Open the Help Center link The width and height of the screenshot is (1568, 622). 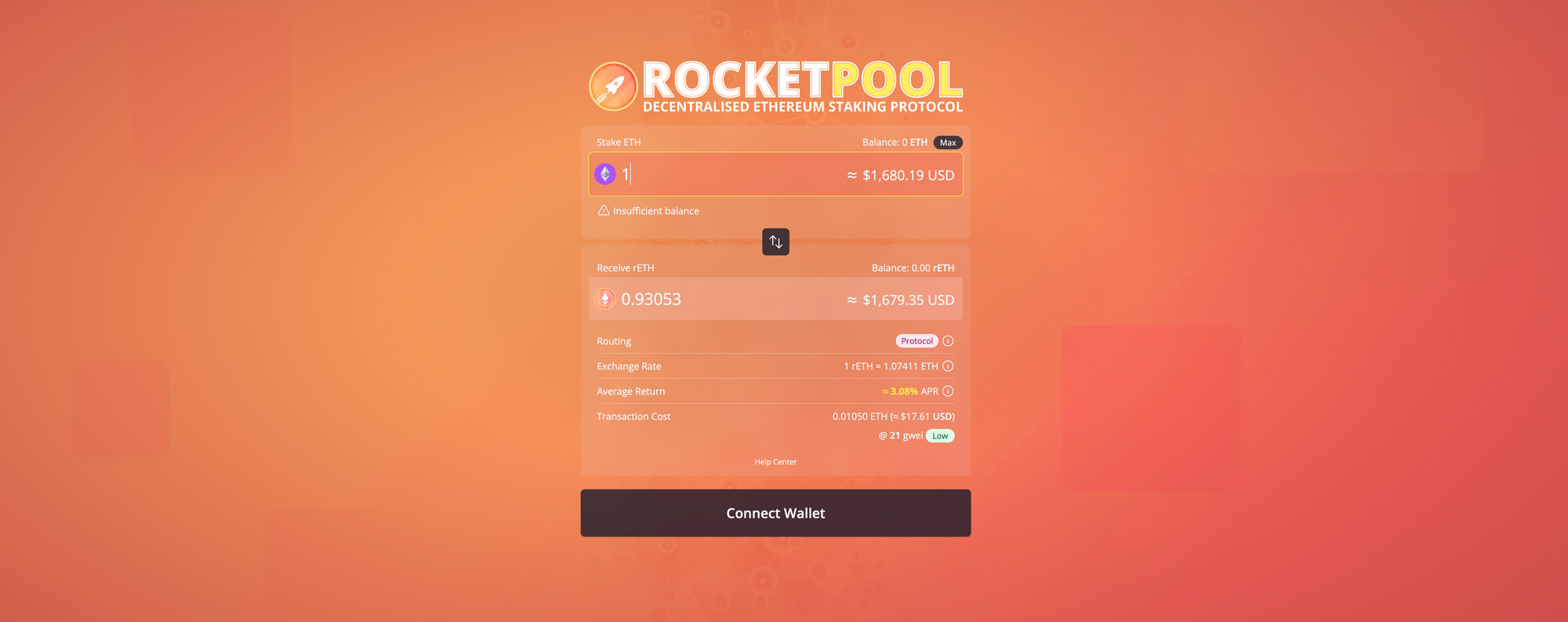(x=775, y=462)
